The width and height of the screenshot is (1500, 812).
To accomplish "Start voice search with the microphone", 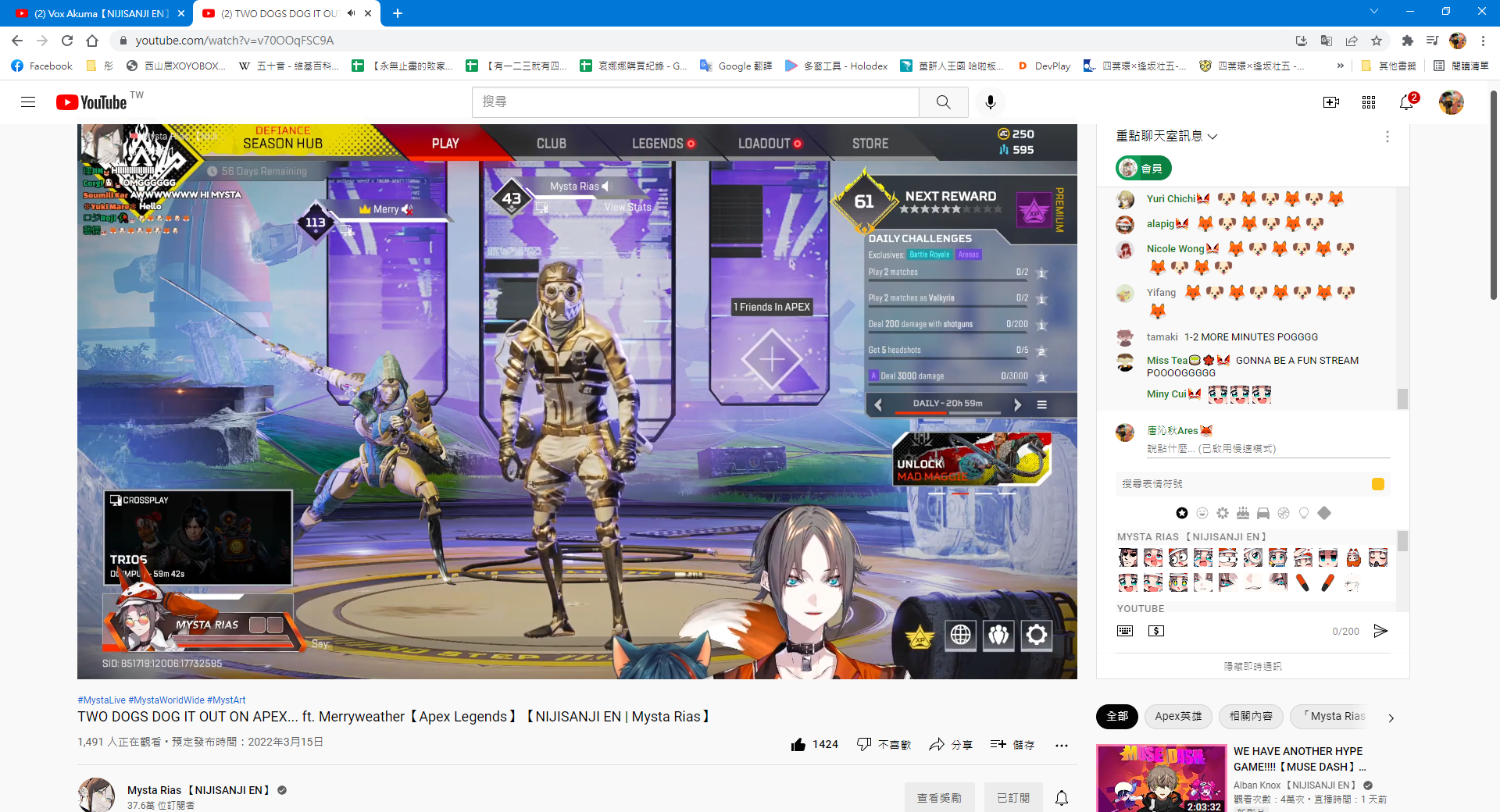I will pos(991,102).
